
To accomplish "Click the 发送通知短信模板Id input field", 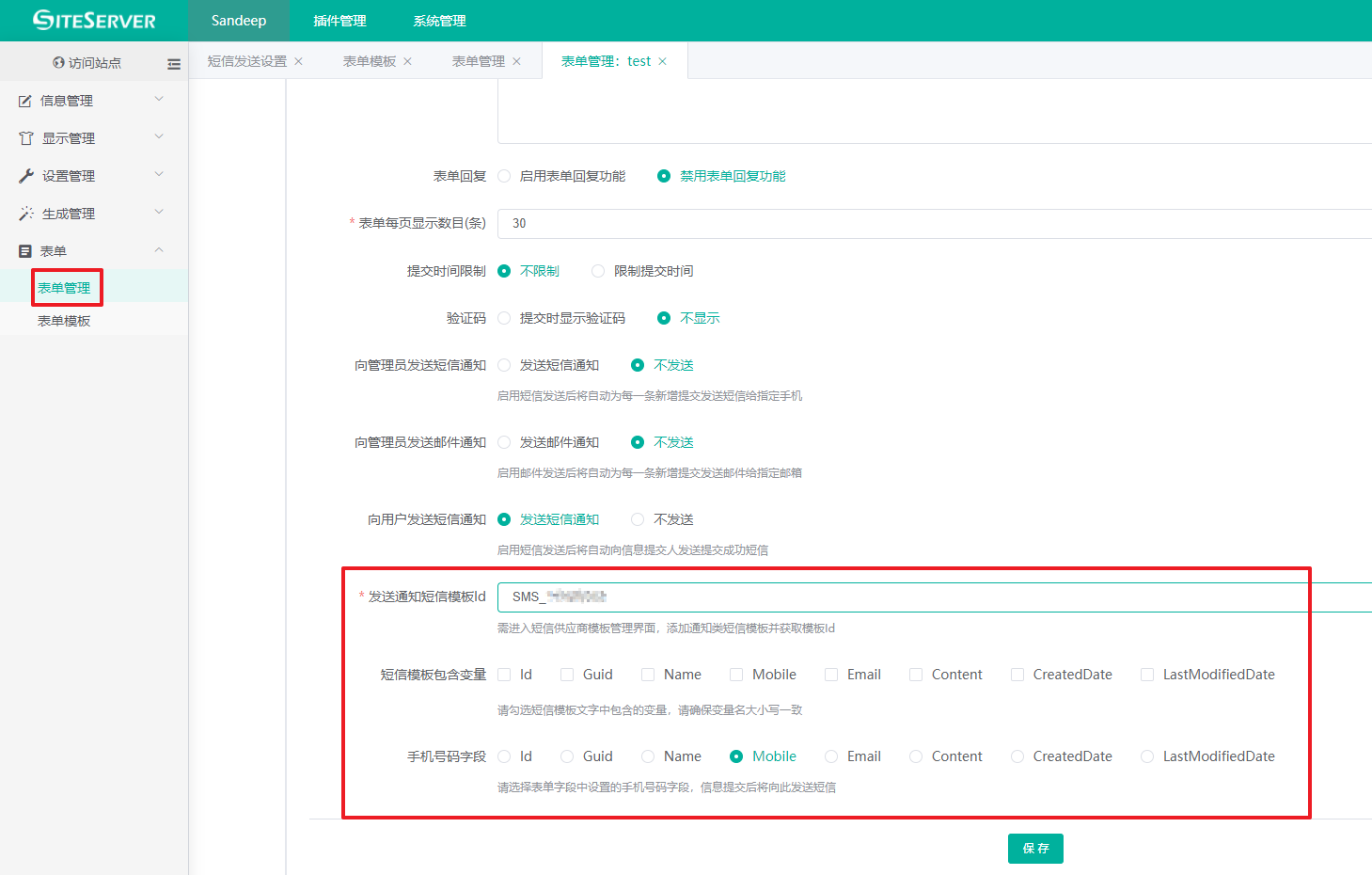I will coord(935,597).
